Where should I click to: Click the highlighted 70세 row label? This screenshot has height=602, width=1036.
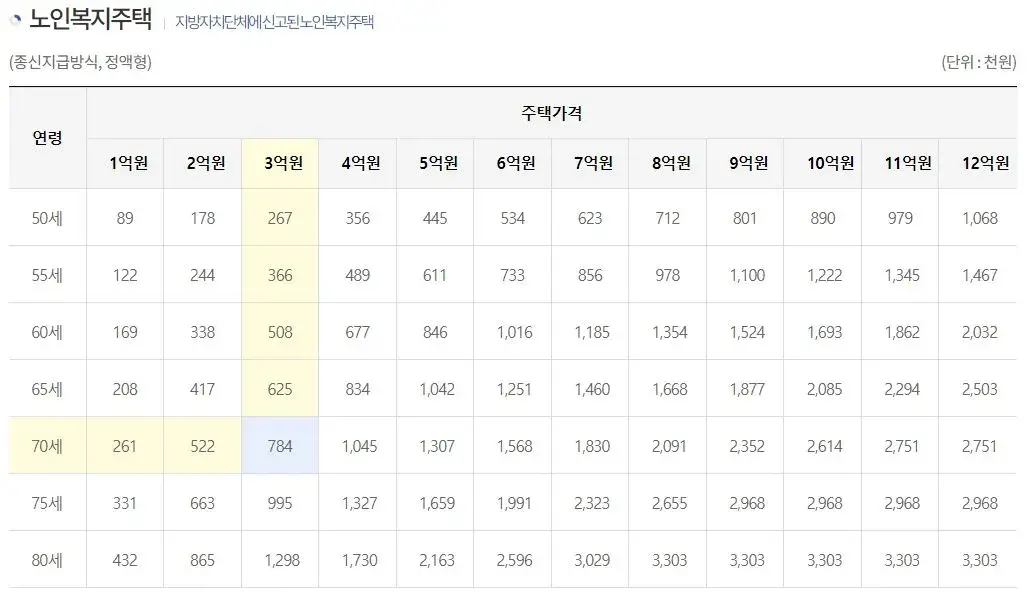(46, 445)
